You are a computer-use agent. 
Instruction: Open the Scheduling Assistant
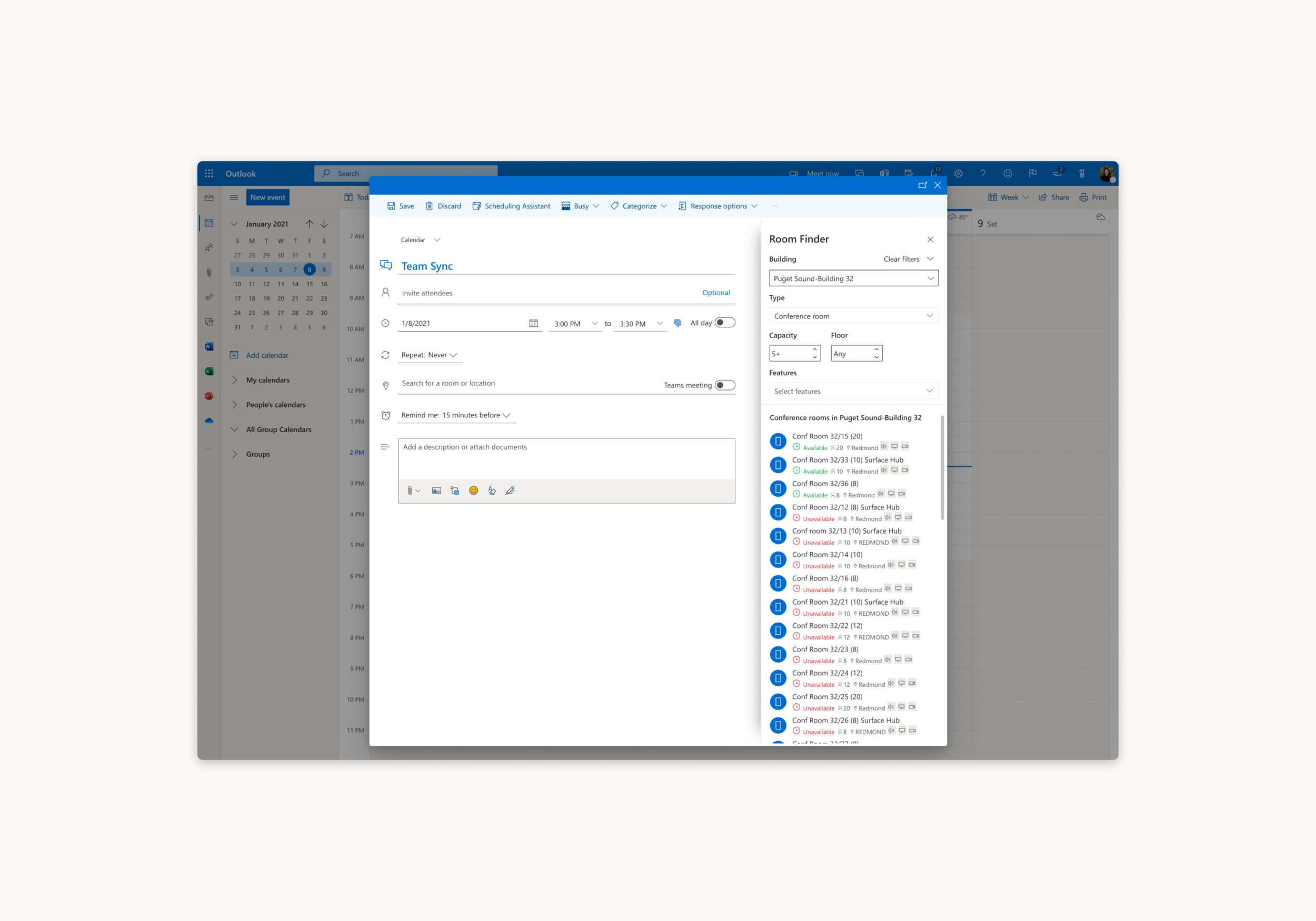511,206
